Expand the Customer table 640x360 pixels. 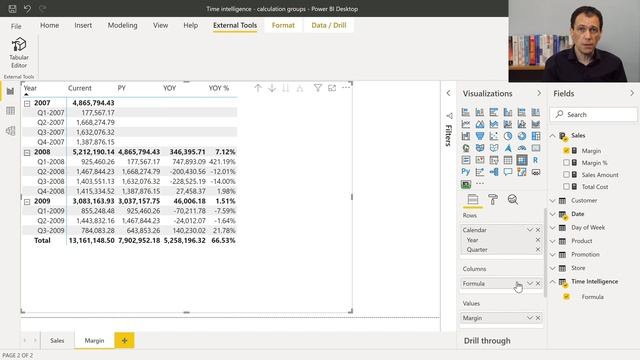tap(553, 200)
